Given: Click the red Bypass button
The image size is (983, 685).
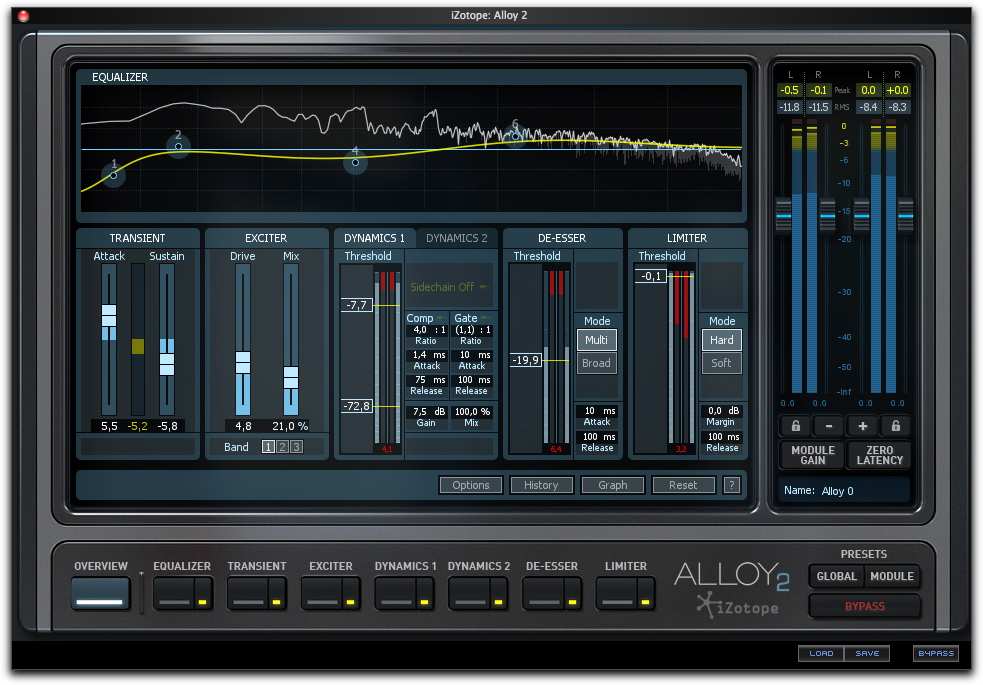Looking at the screenshot, I should [865, 606].
